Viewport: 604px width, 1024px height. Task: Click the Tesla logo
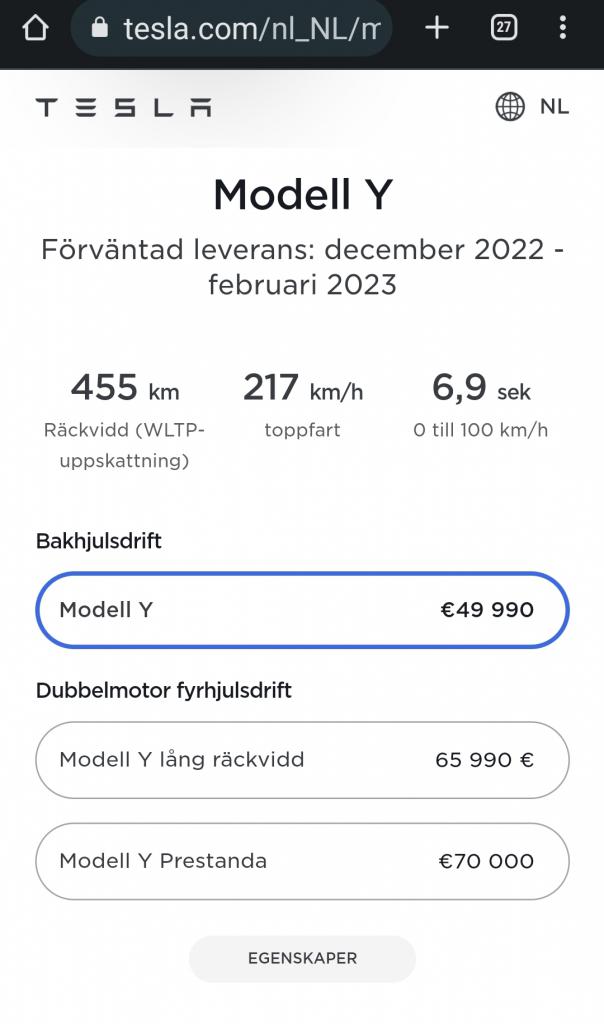123,107
